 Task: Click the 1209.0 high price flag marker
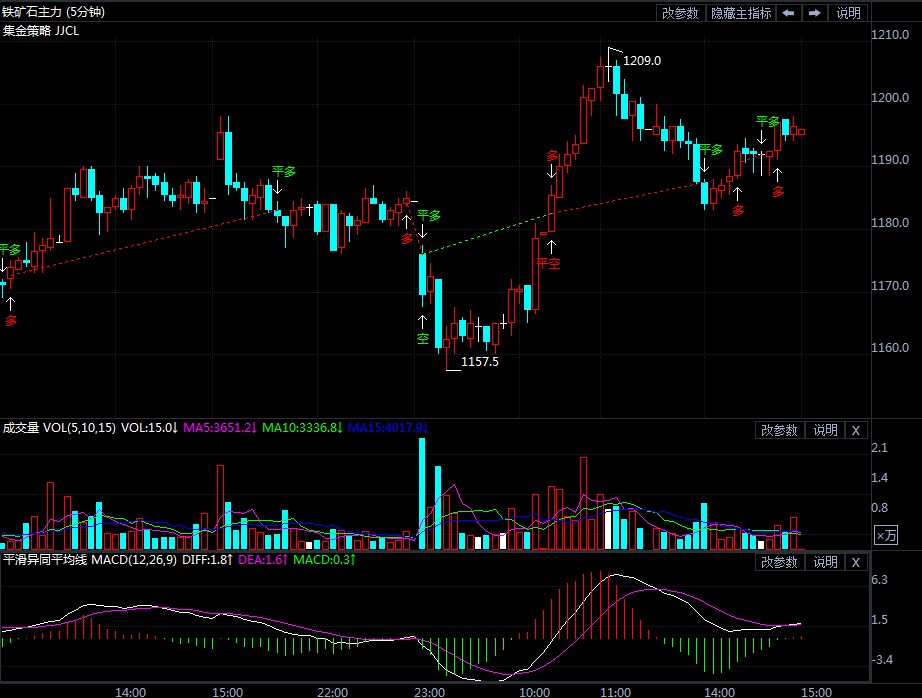click(x=641, y=61)
